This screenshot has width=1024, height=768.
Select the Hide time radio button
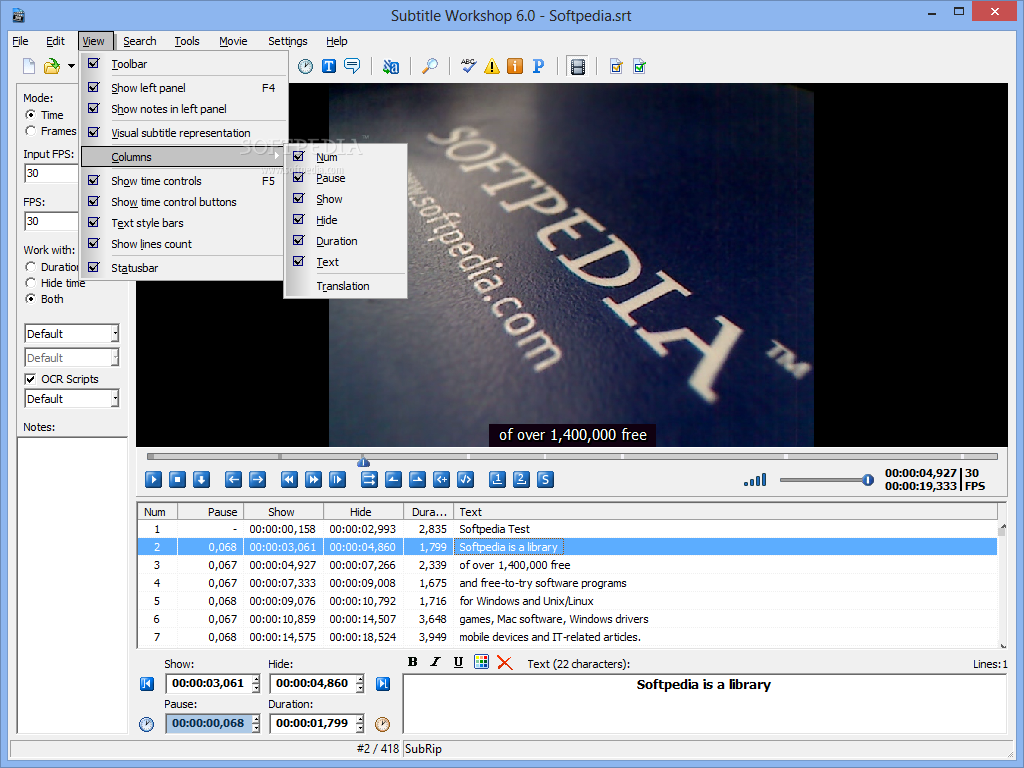[x=30, y=283]
